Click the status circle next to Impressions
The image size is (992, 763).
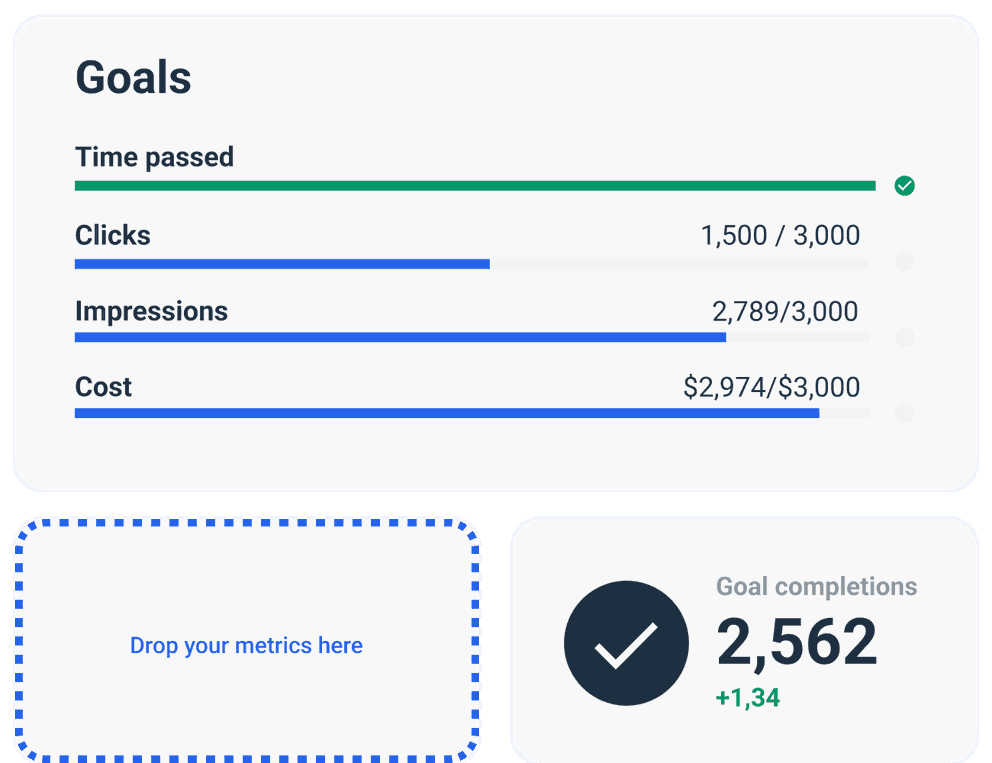tap(904, 337)
